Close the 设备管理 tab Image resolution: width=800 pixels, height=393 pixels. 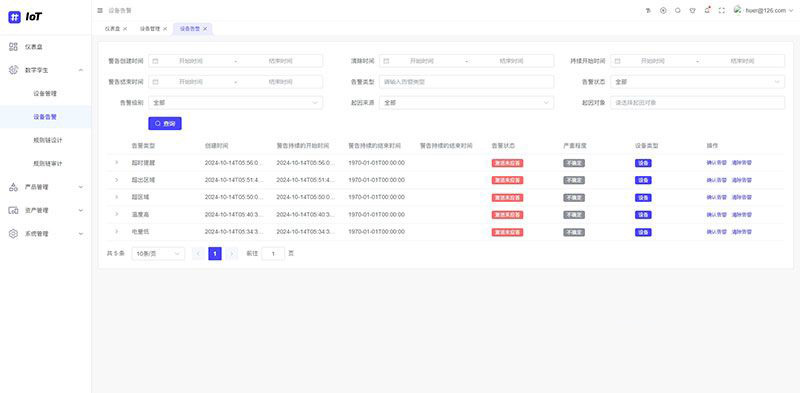click(x=165, y=29)
